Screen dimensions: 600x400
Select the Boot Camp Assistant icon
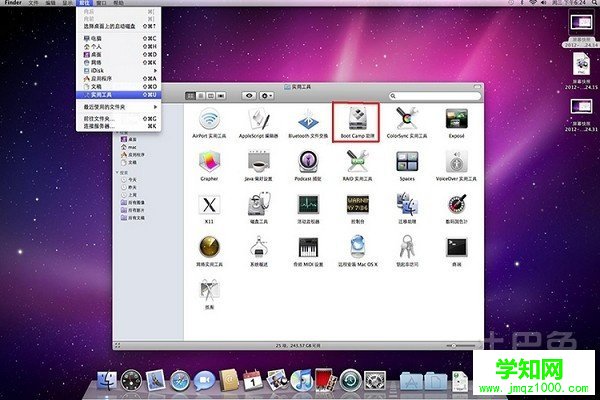[x=357, y=119]
